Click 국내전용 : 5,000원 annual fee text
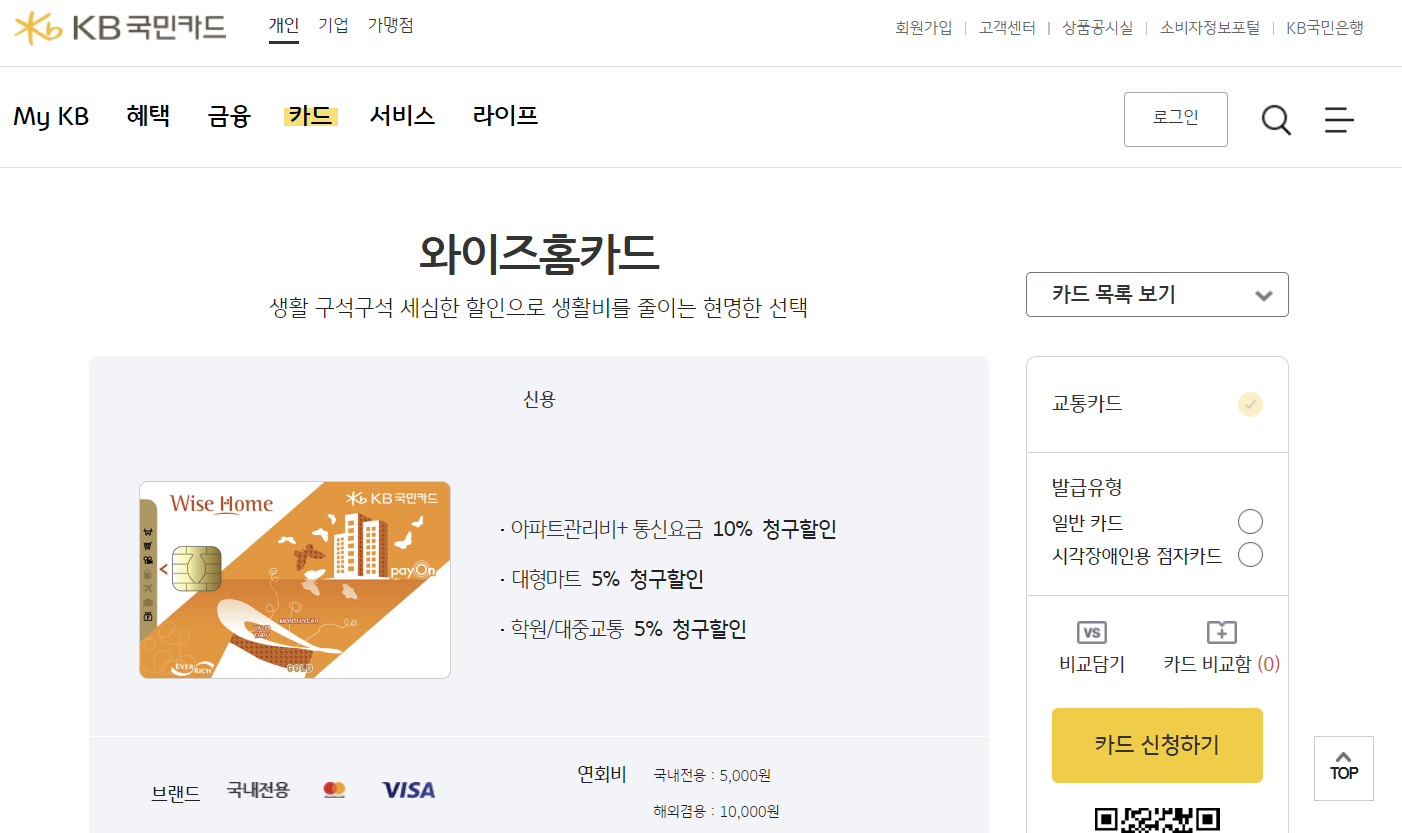This screenshot has height=833, width=1402. click(x=712, y=775)
